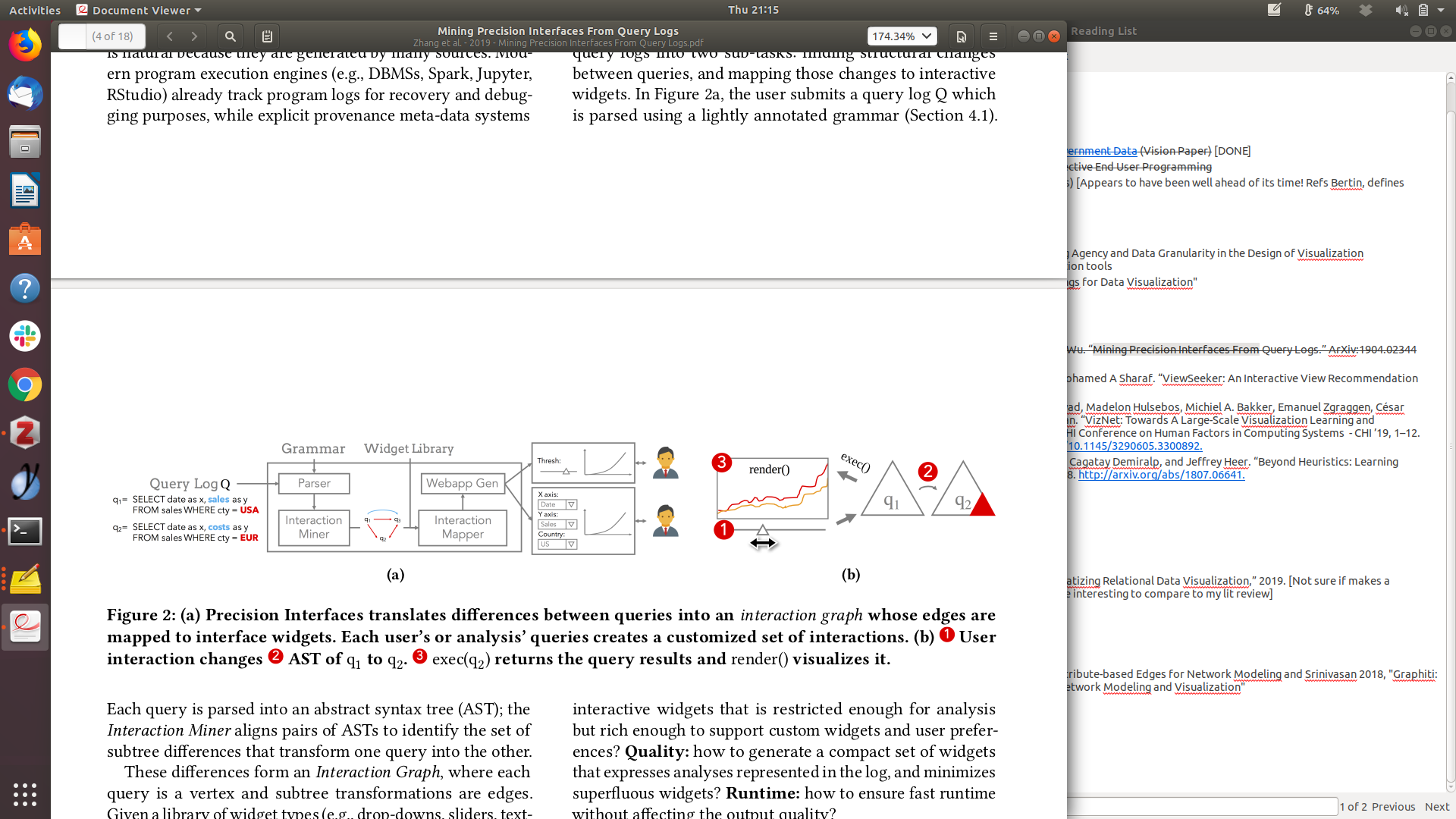This screenshot has height=819, width=1456.
Task: Open Document Viewer app menu
Action: pyautogui.click(x=140, y=10)
